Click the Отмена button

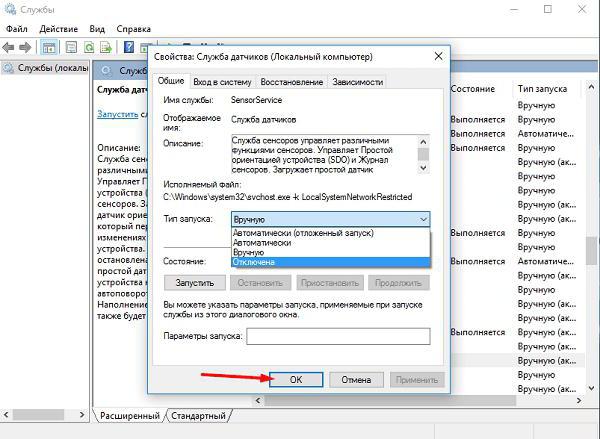pyautogui.click(x=356, y=380)
